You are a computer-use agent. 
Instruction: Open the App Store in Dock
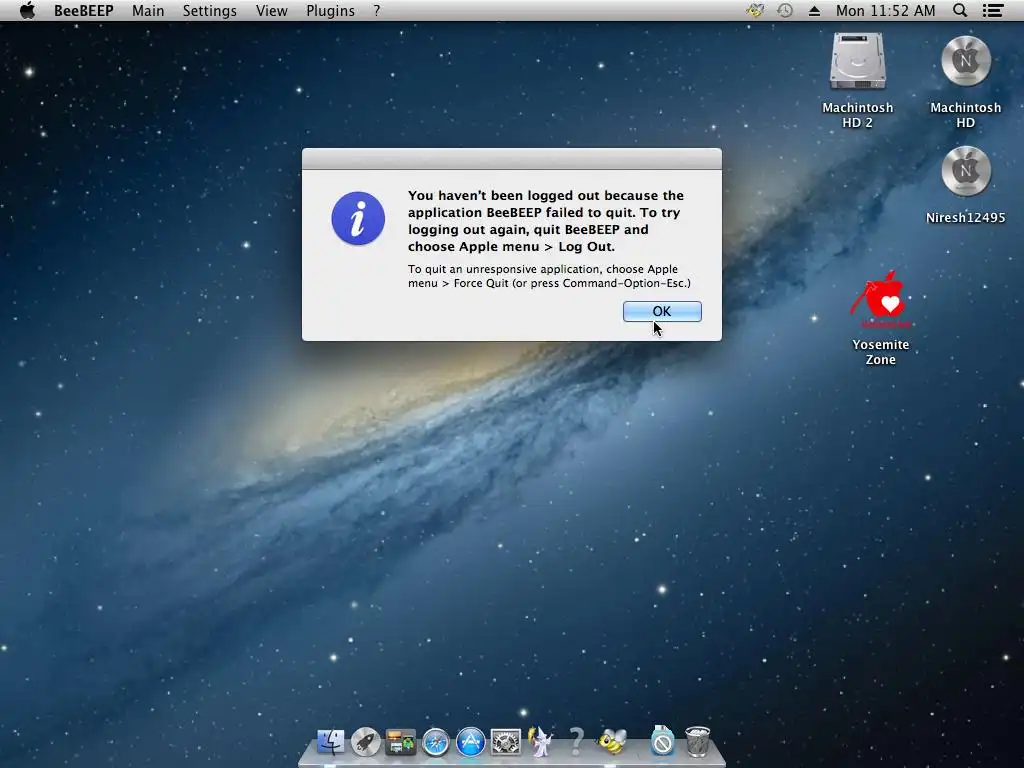[470, 743]
